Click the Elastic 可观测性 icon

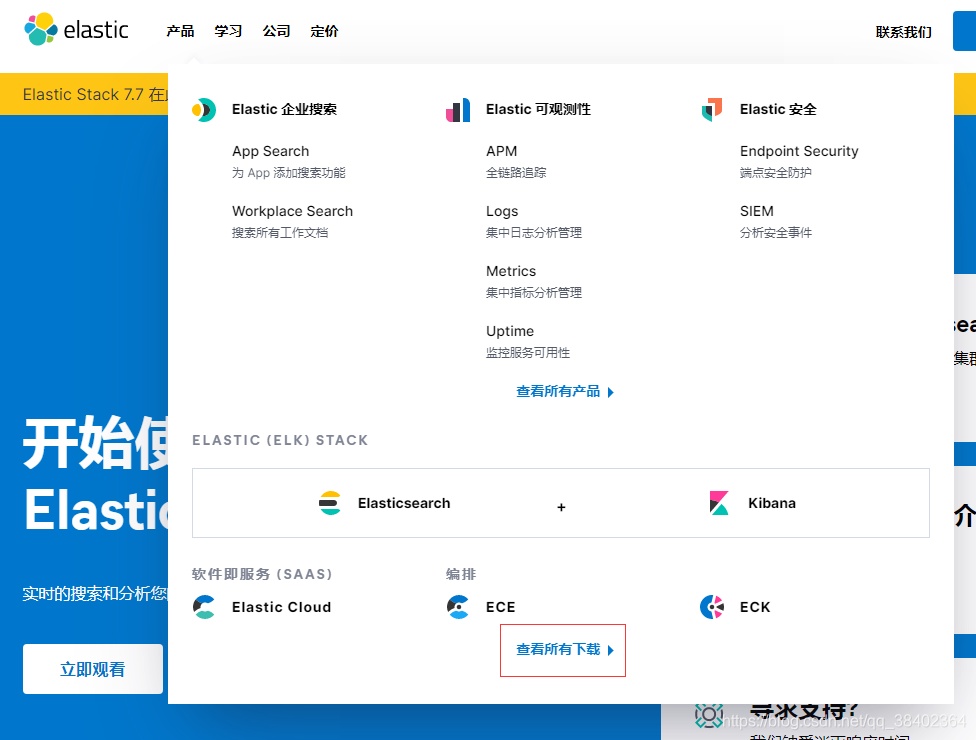(x=458, y=110)
